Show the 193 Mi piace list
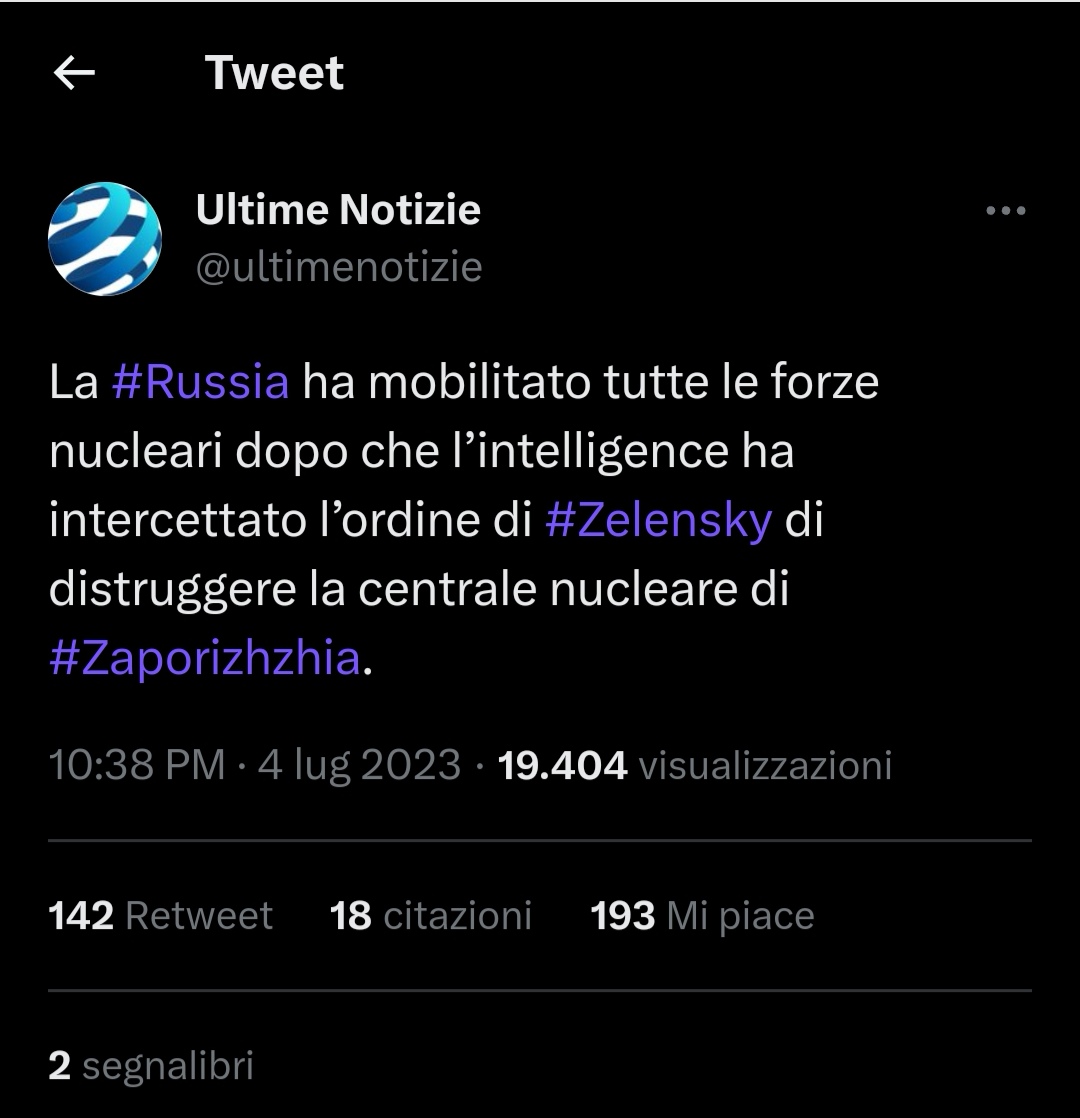Viewport: 1080px width, 1118px height. click(x=702, y=916)
